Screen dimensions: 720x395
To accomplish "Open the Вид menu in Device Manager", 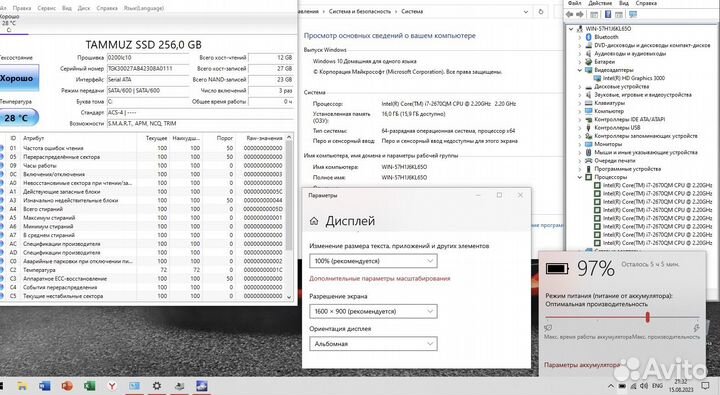I will pyautogui.click(x=624, y=3).
